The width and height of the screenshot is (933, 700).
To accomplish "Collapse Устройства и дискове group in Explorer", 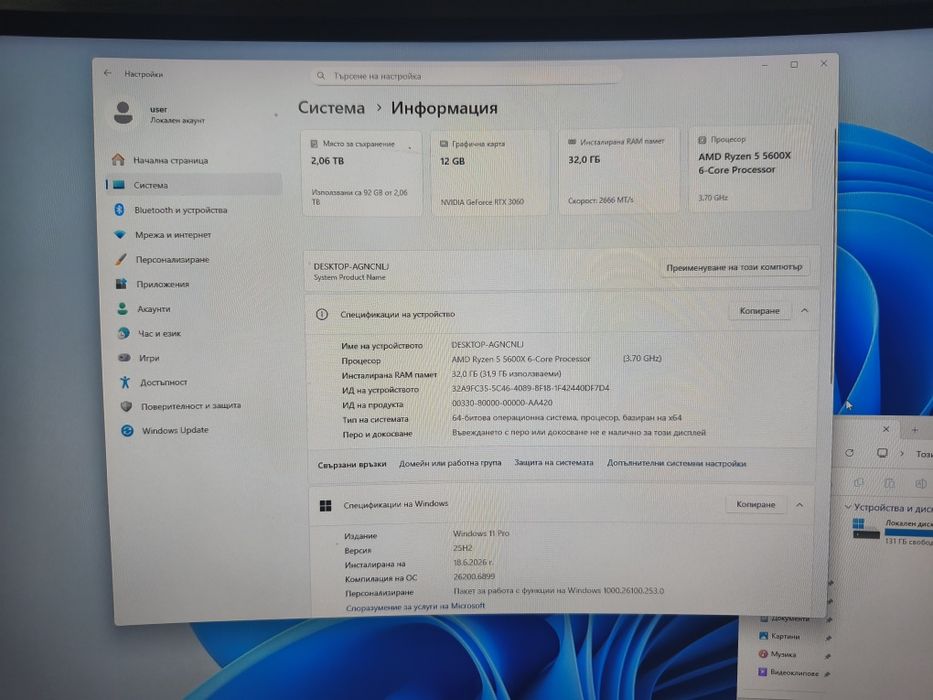I will pyautogui.click(x=848, y=507).
